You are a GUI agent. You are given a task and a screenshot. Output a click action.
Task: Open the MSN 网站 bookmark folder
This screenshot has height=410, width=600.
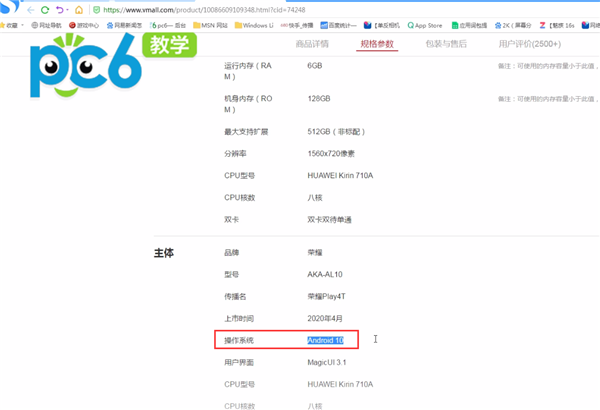pos(210,25)
